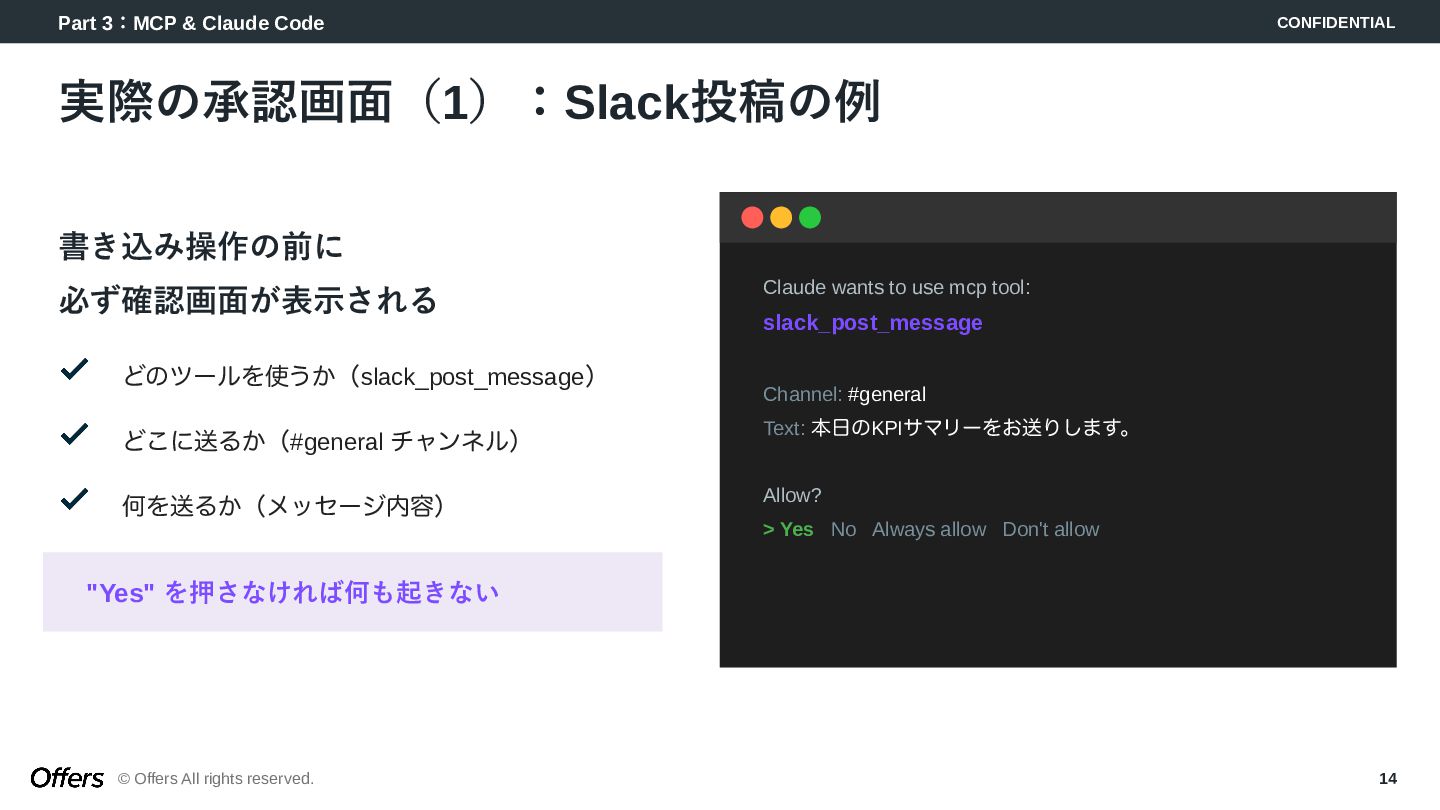Click bullet text 何を送るか（メッセージ内容）
The width and height of the screenshot is (1440, 810).
(284, 505)
